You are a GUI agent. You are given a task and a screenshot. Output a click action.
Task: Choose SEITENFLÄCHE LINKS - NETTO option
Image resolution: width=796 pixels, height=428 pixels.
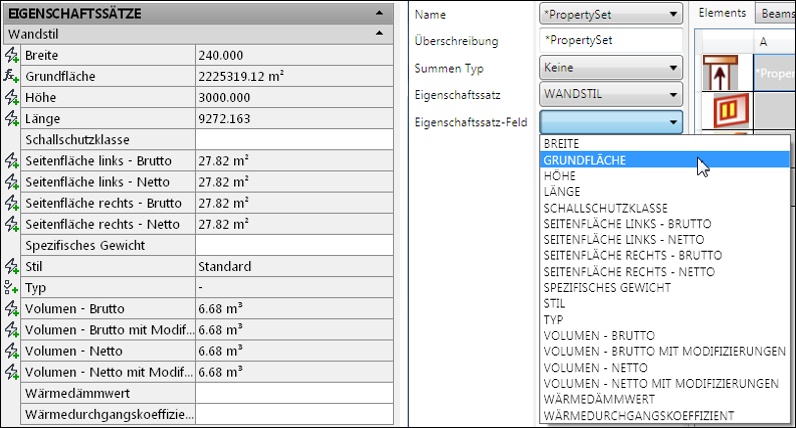point(665,240)
